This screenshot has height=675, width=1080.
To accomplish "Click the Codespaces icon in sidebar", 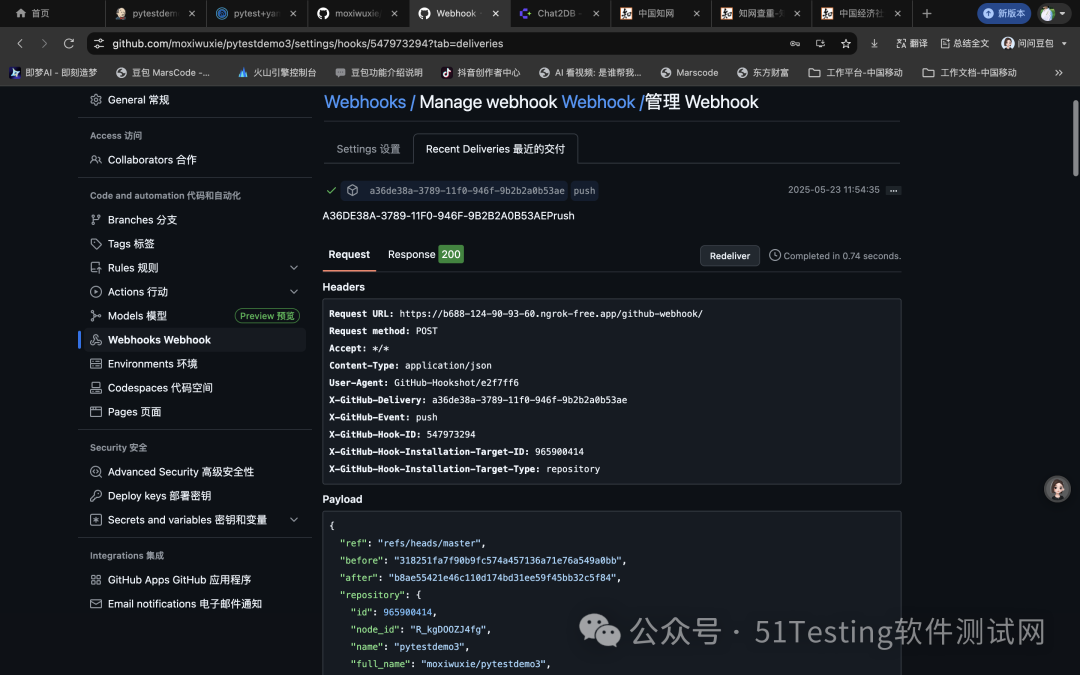I will pos(96,388).
